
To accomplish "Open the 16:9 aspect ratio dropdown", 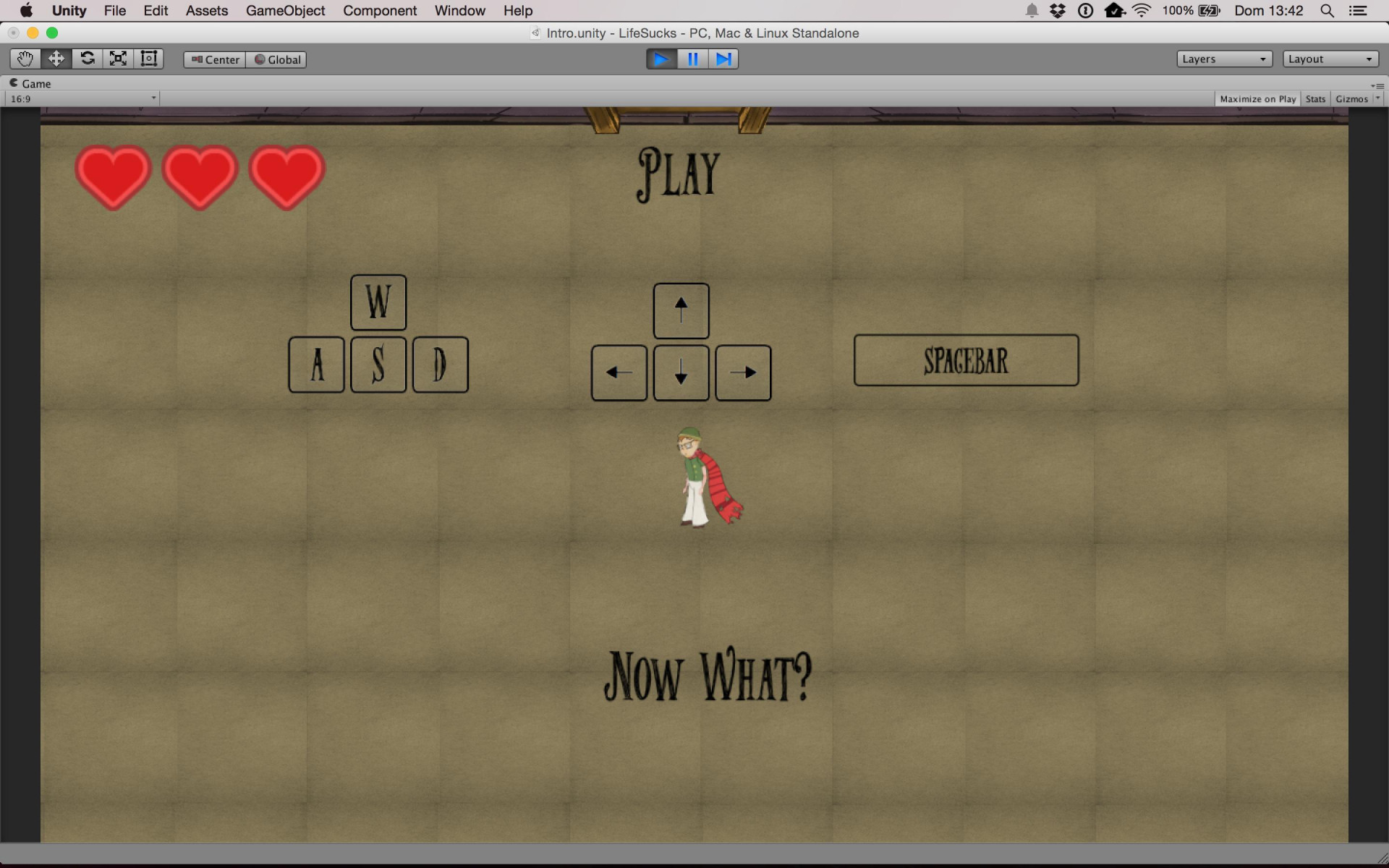I will (x=82, y=98).
